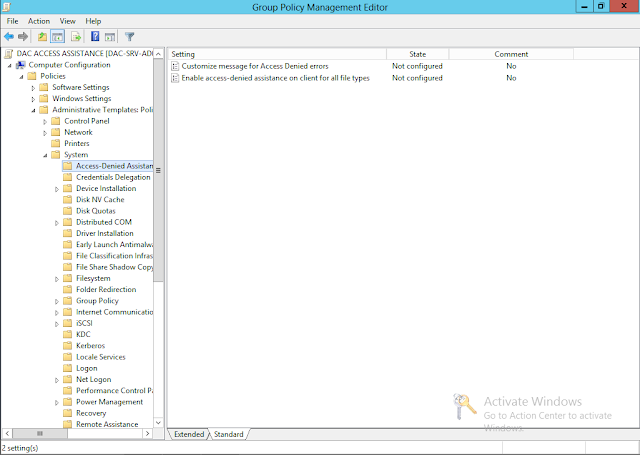The image size is (640, 455).
Task: Open the Help menu
Action: [93, 21]
